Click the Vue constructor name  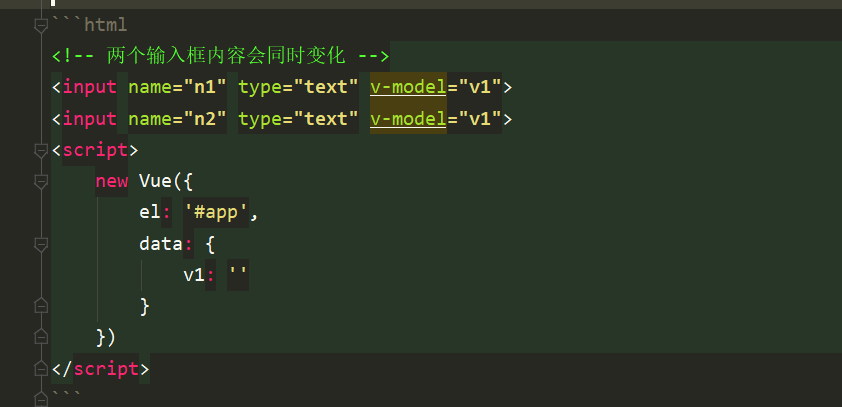(x=155, y=181)
